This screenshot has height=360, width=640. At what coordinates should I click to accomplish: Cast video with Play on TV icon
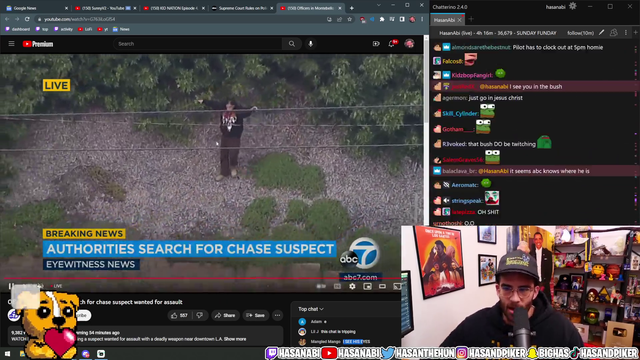pyautogui.click(x=397, y=287)
